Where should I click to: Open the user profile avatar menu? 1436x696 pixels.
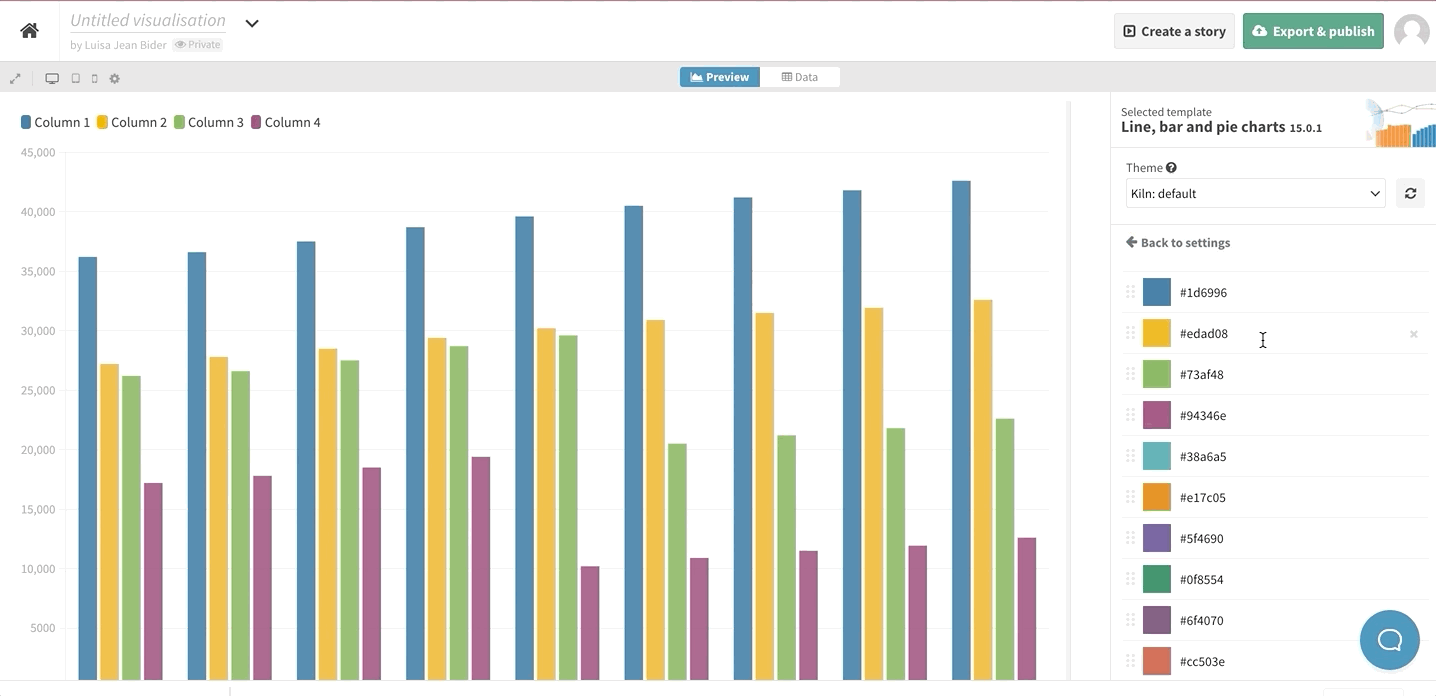pyautogui.click(x=1411, y=31)
